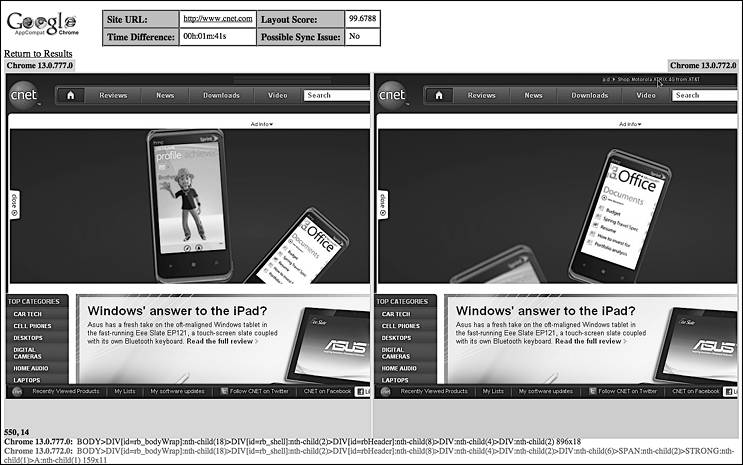Viewport: 743px width, 465px height.
Task: Click the Facebook Like icon, right screenshot
Action: tap(731, 392)
